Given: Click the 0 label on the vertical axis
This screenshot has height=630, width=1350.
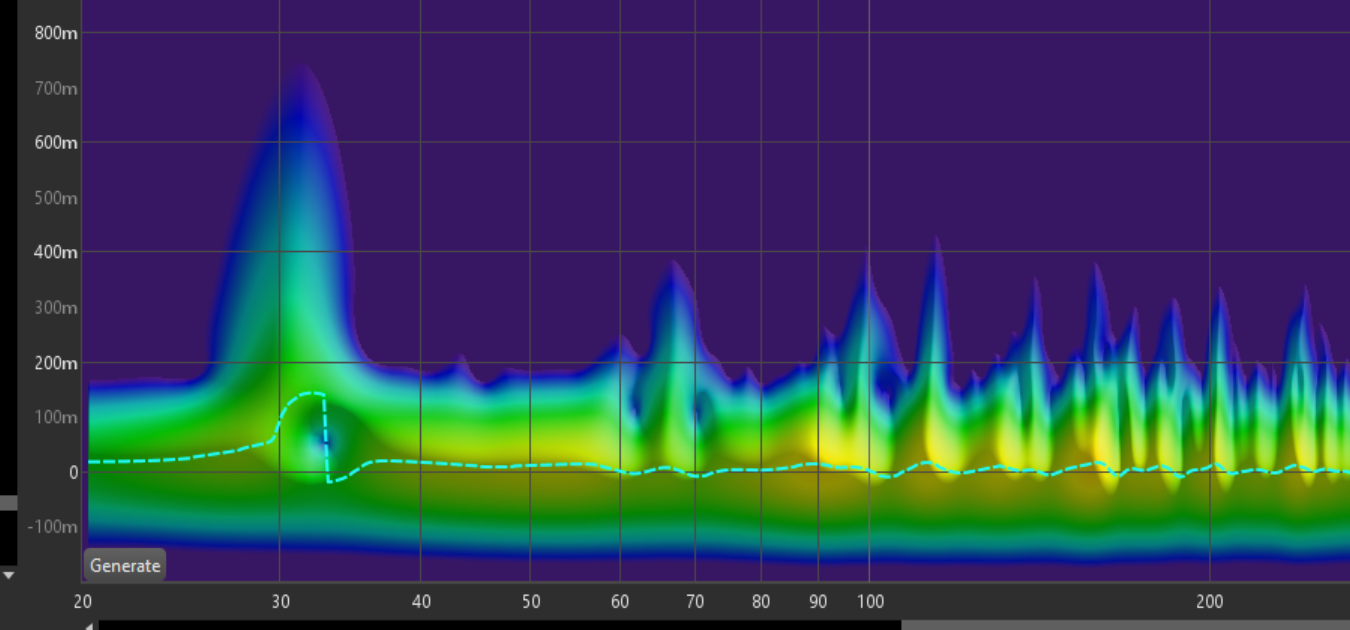Looking at the screenshot, I should 73,472.
